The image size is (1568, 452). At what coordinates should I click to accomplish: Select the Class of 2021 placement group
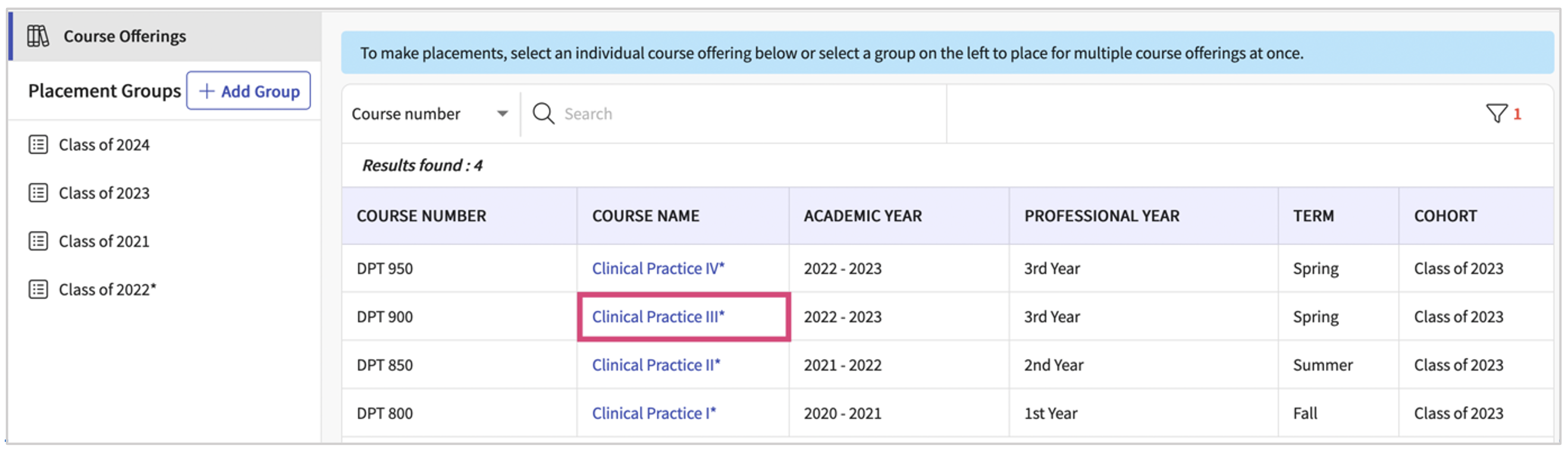104,241
